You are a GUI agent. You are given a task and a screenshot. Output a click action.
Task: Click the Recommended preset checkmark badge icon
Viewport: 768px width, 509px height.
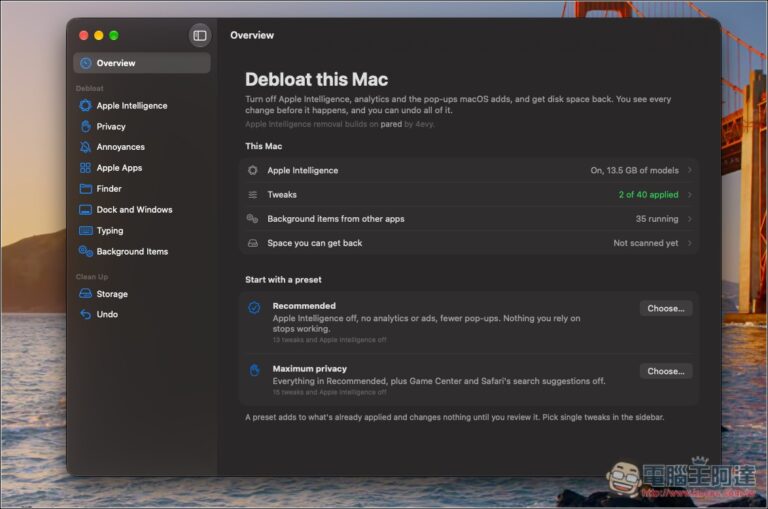click(254, 308)
